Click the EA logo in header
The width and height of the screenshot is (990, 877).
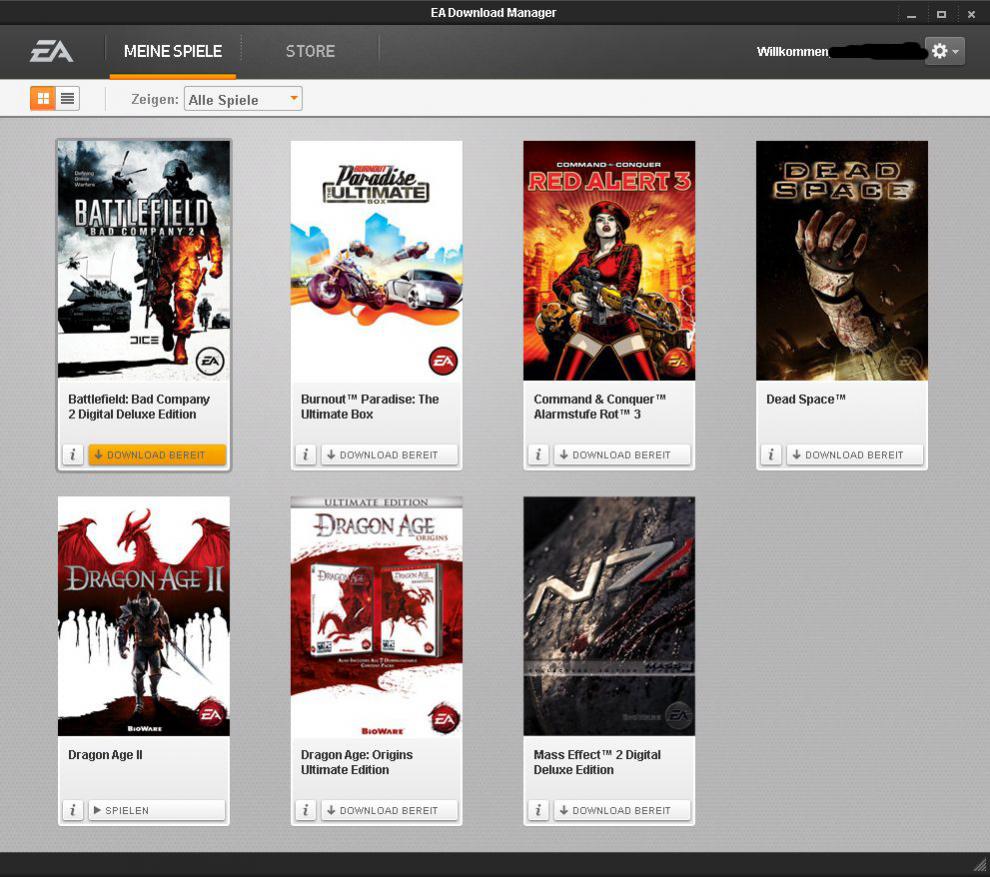pos(52,51)
